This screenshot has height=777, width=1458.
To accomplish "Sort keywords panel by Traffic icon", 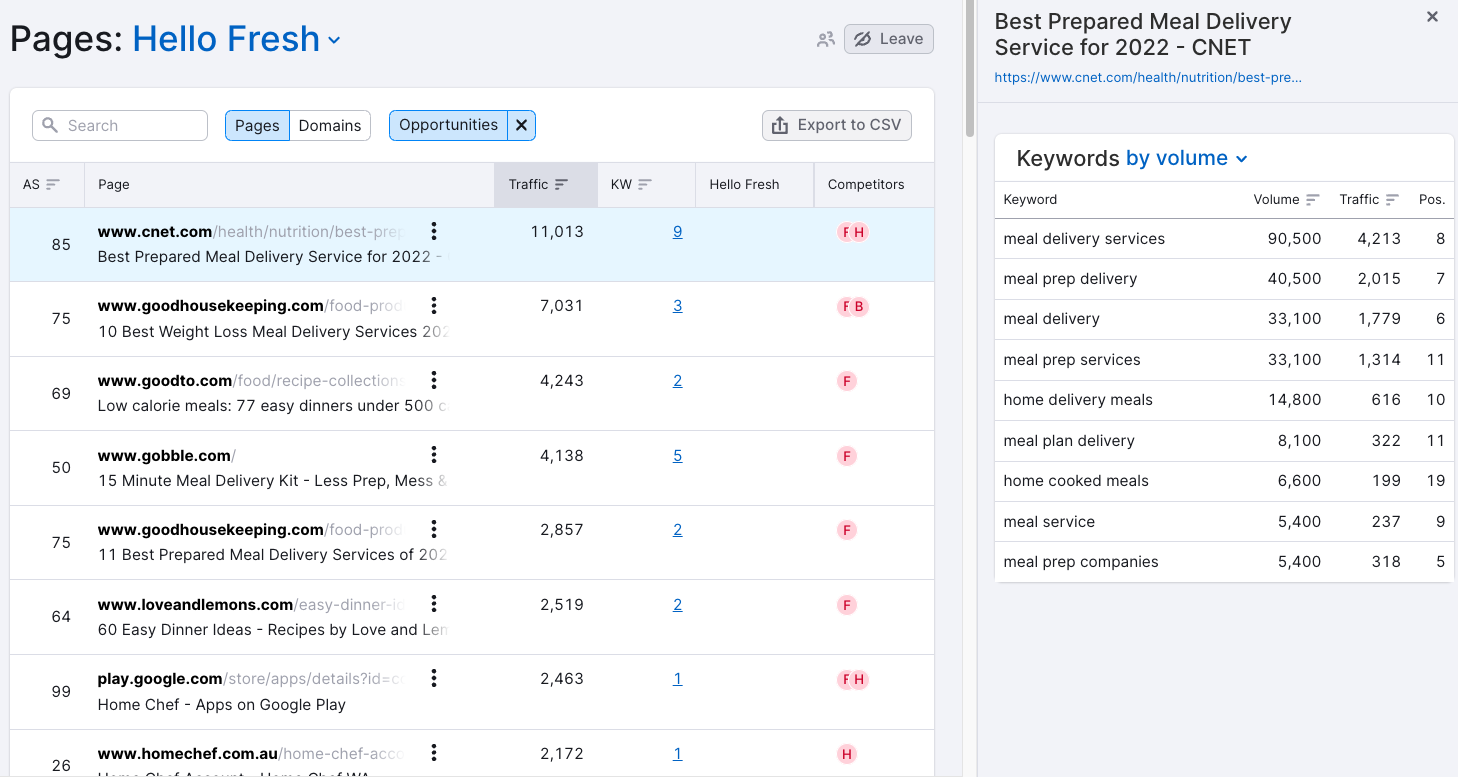I will 1392,199.
